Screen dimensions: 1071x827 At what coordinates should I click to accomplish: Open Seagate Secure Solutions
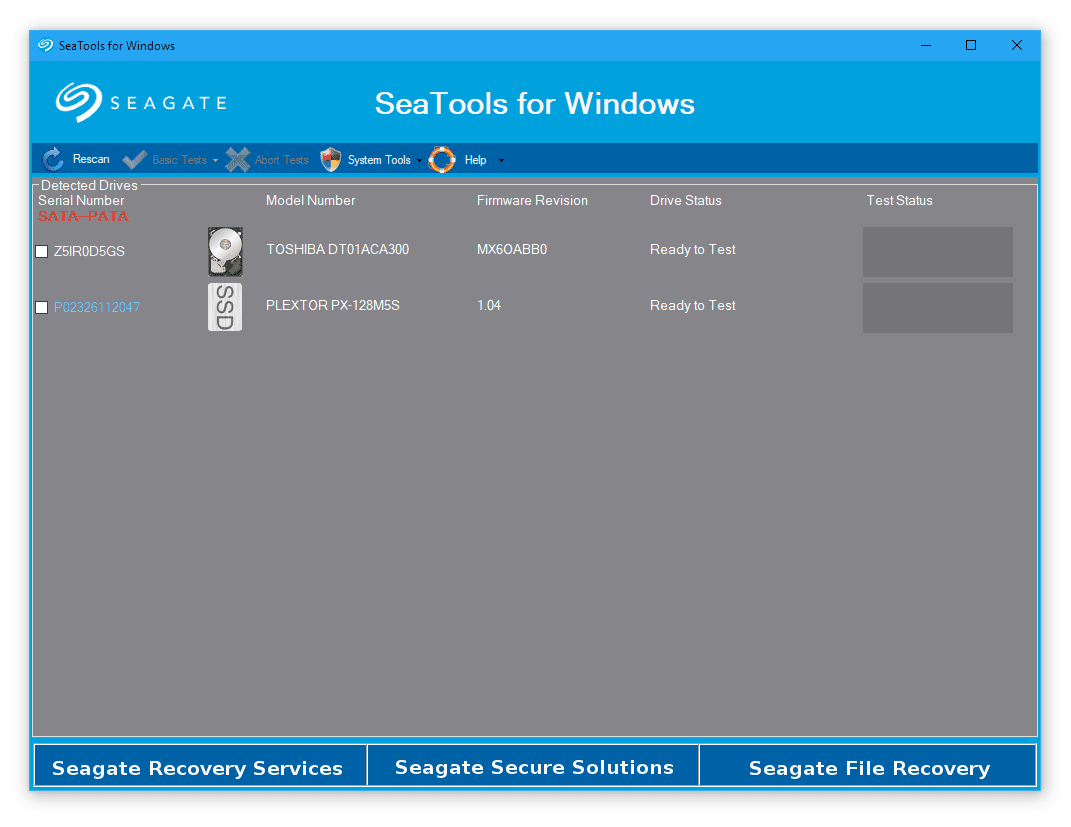coord(533,766)
